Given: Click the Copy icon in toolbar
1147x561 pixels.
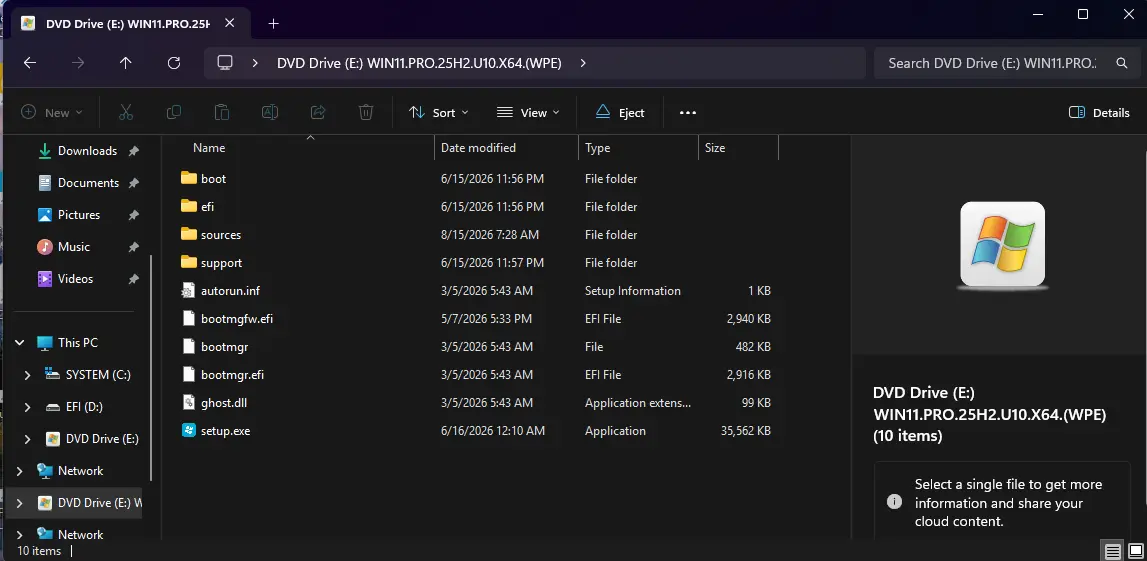Looking at the screenshot, I should tap(174, 112).
